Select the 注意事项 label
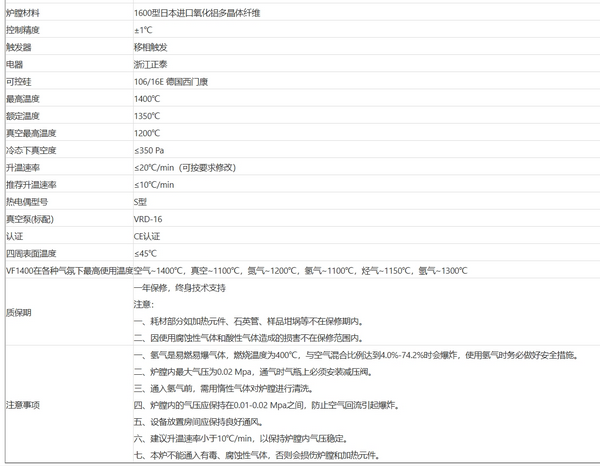Screen dimensions: 600x466 pos(23,405)
